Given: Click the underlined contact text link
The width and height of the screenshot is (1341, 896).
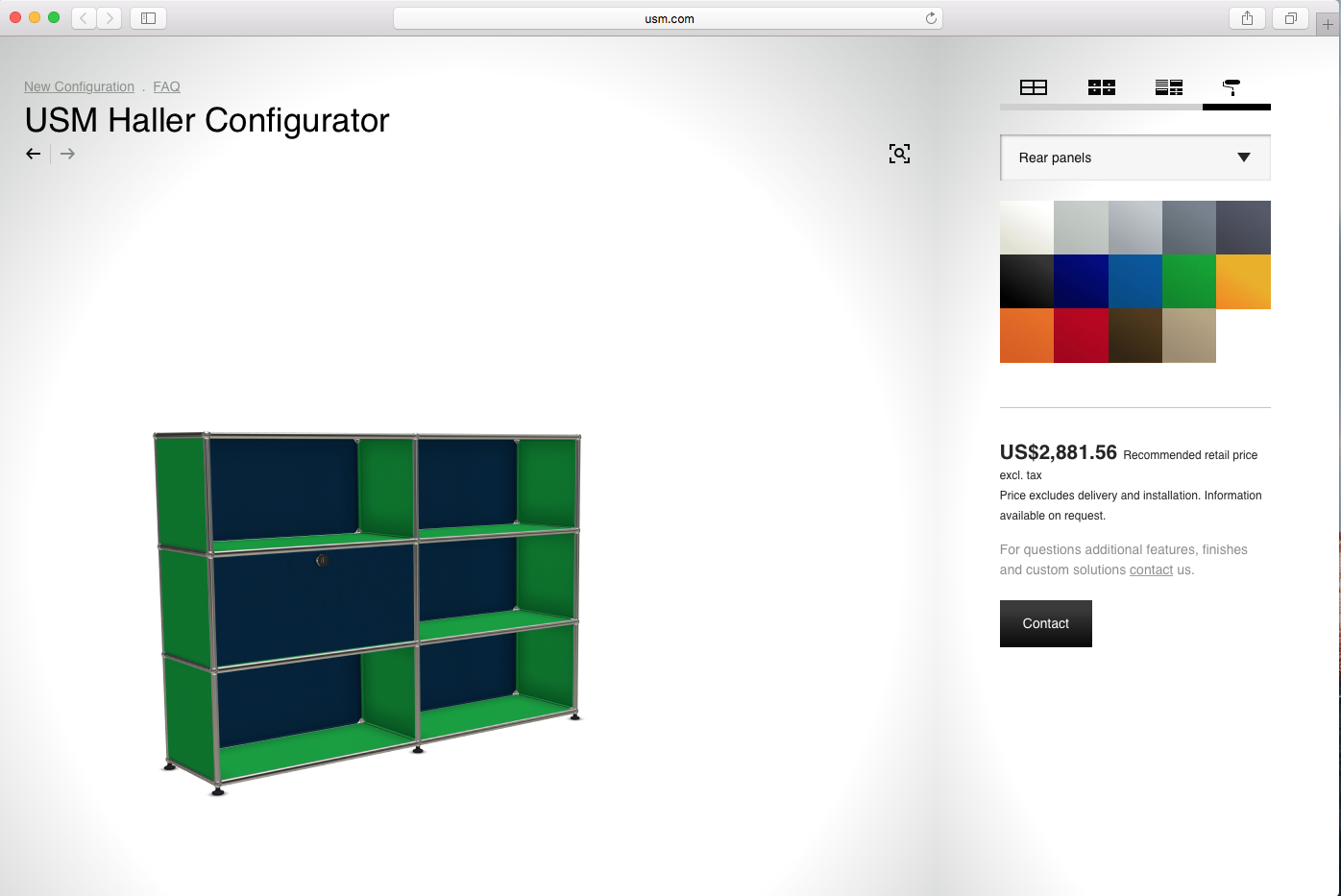Looking at the screenshot, I should [x=1151, y=569].
